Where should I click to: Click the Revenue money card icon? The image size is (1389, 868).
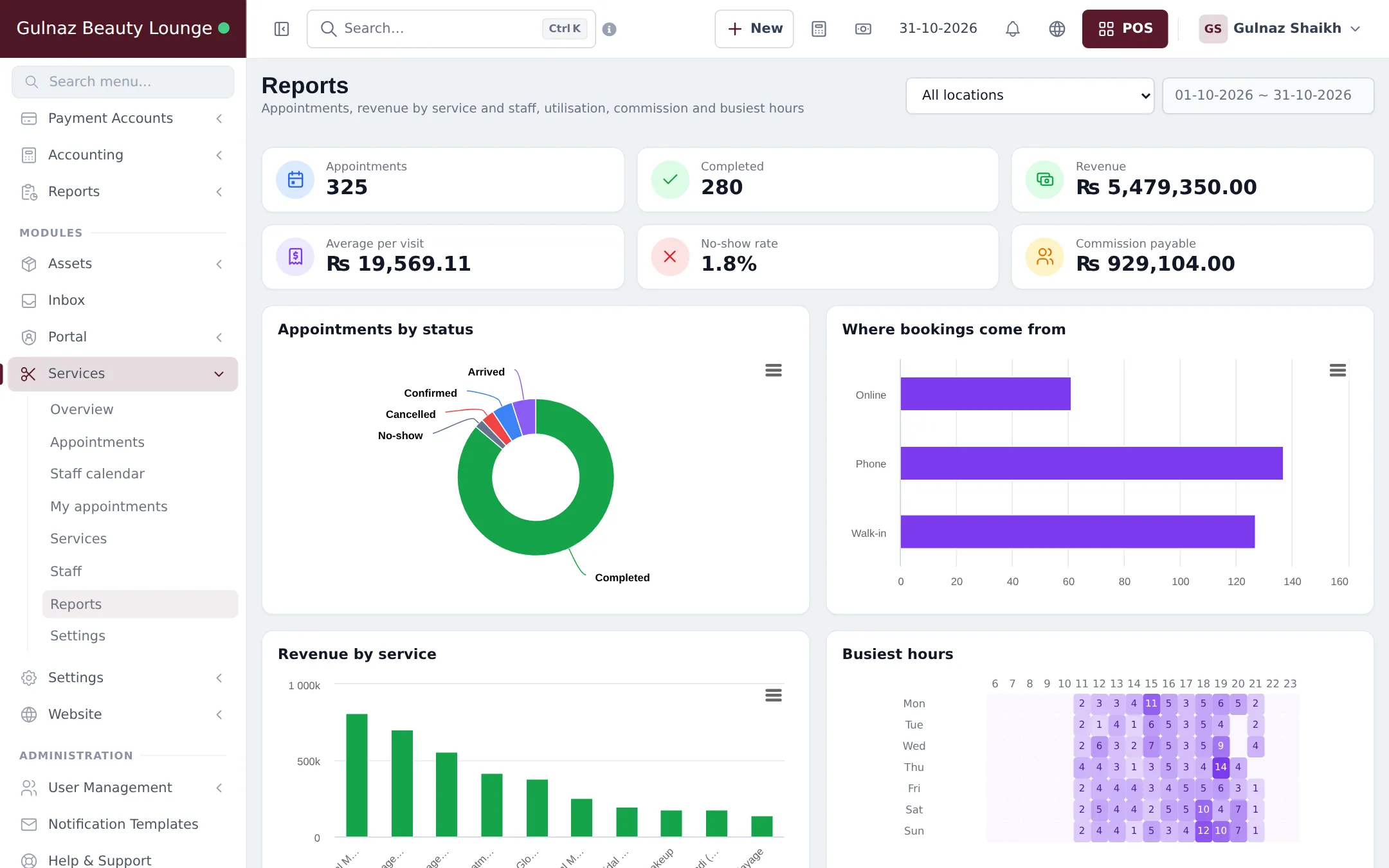(x=1045, y=179)
